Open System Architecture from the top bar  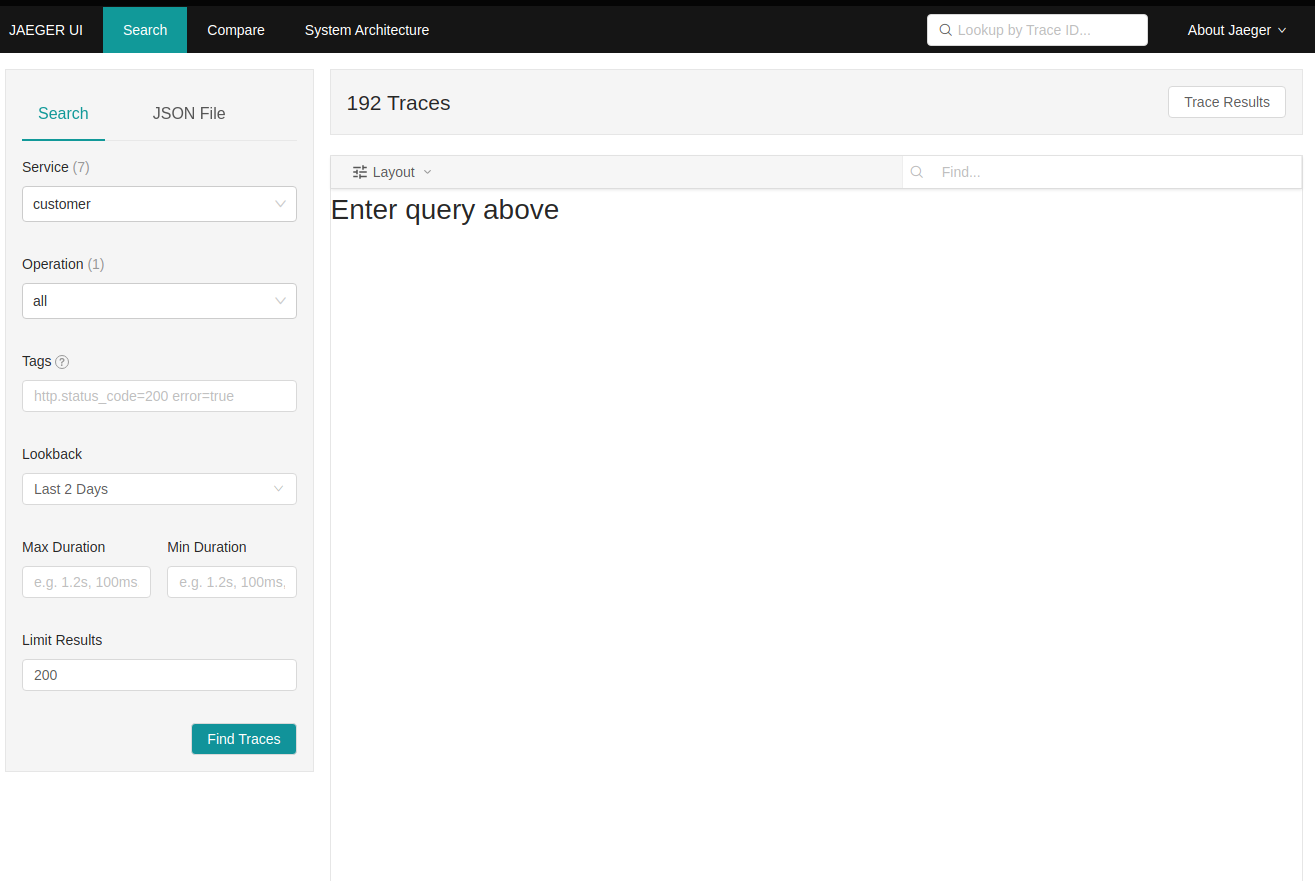pyautogui.click(x=366, y=30)
